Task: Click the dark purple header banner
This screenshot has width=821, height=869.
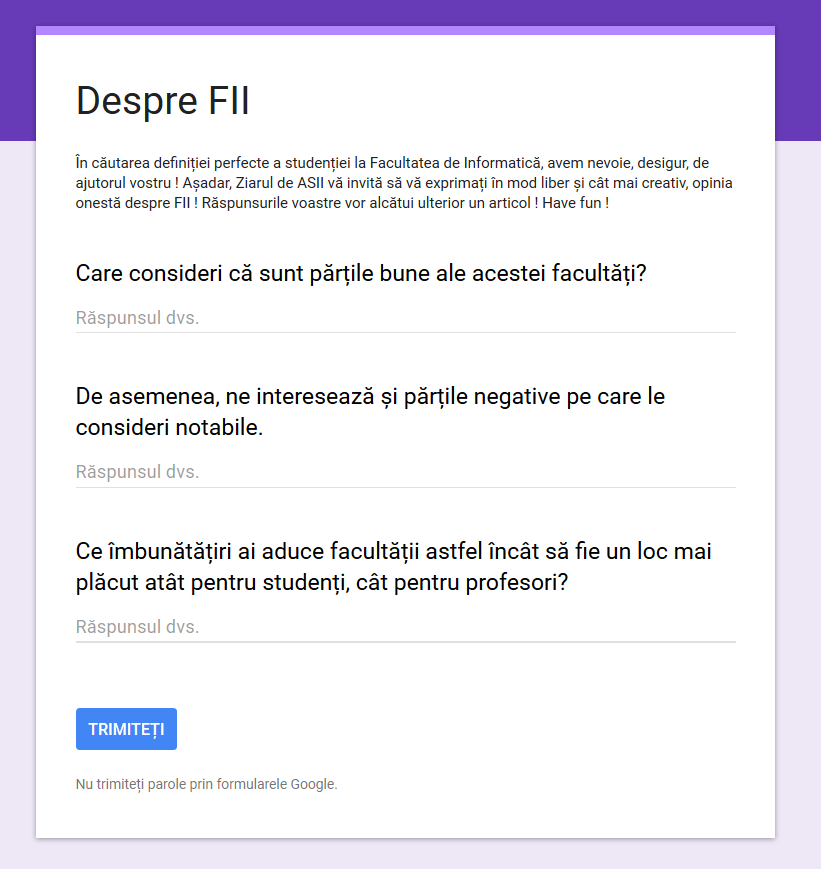Action: tap(410, 12)
